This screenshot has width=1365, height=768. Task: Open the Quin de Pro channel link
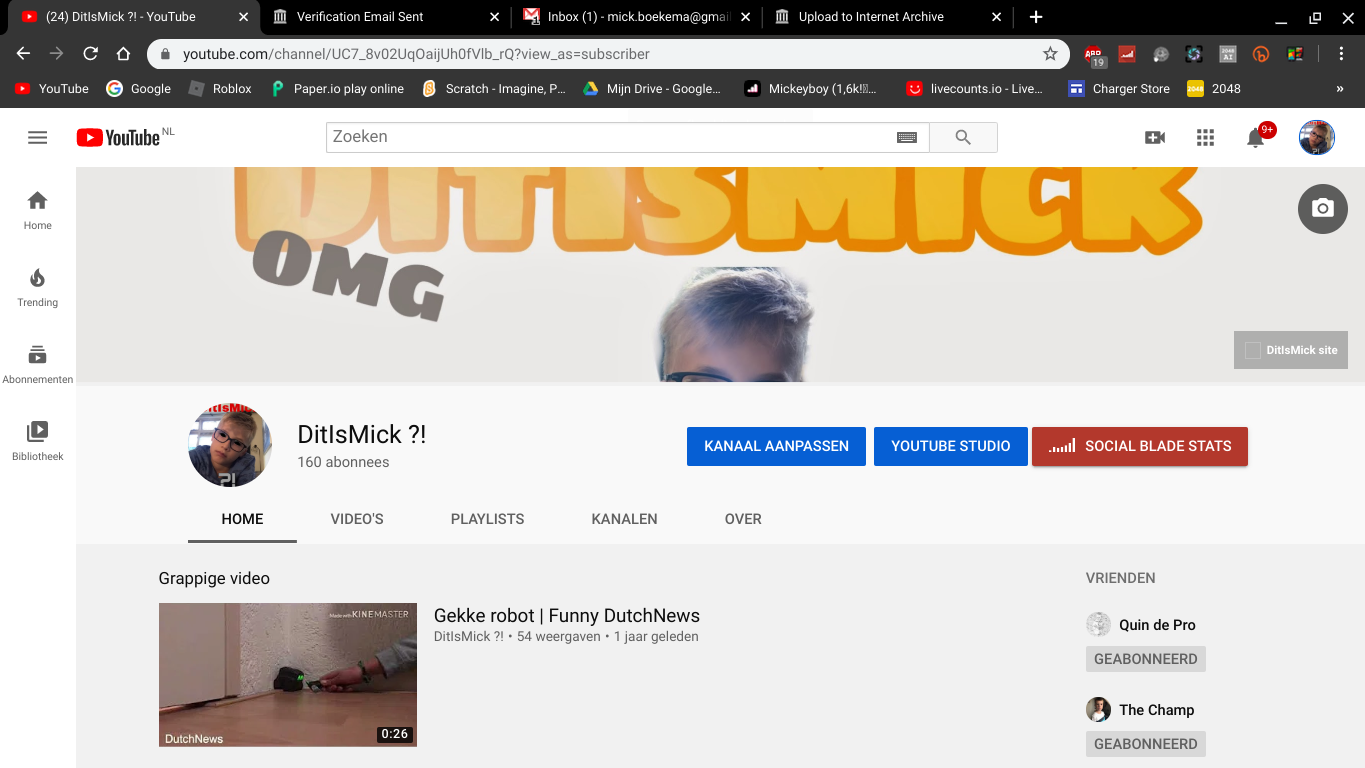point(1157,625)
